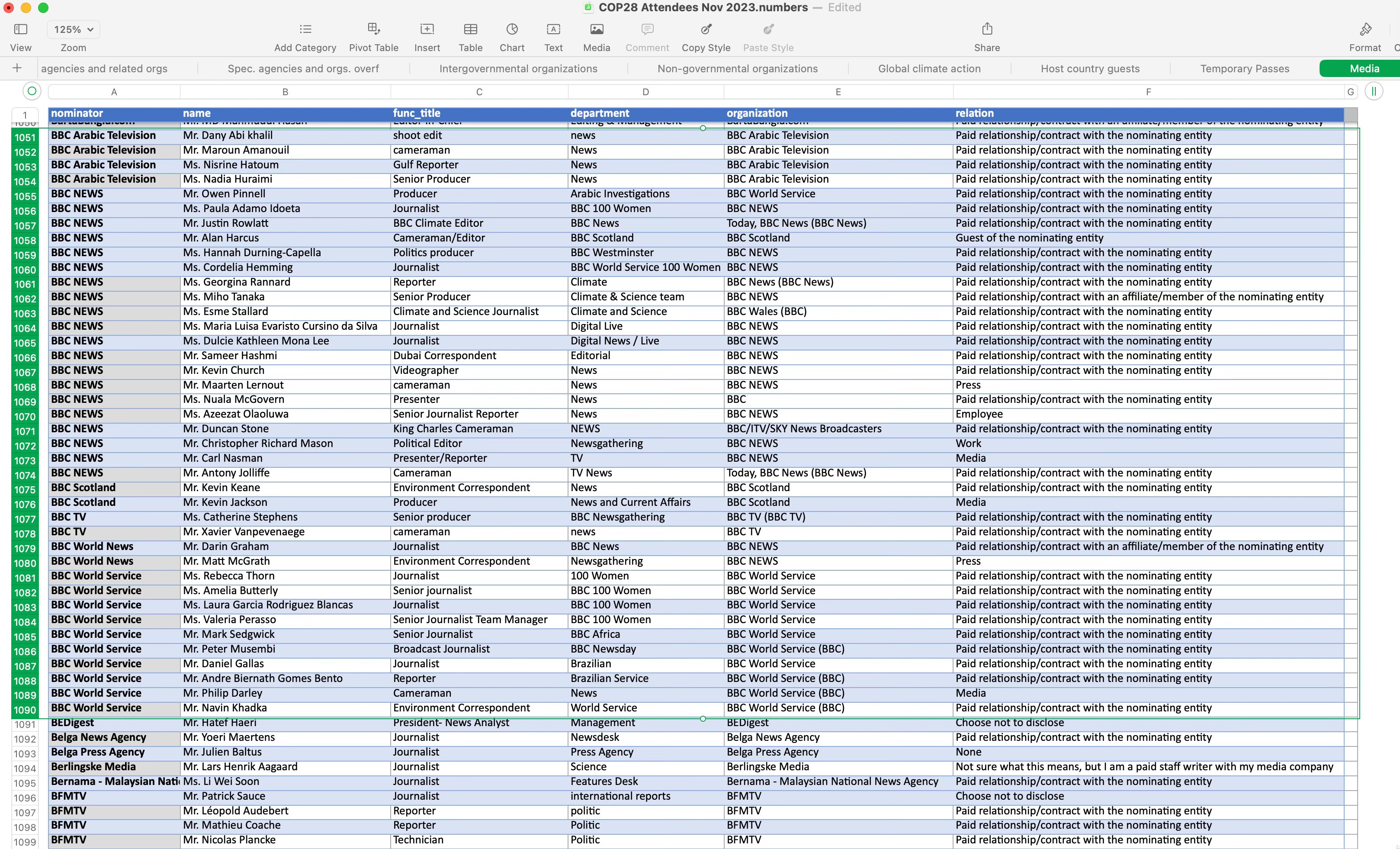Viewport: 1400px width, 849px height.
Task: Open the Insert toolbar menu
Action: coord(427,29)
